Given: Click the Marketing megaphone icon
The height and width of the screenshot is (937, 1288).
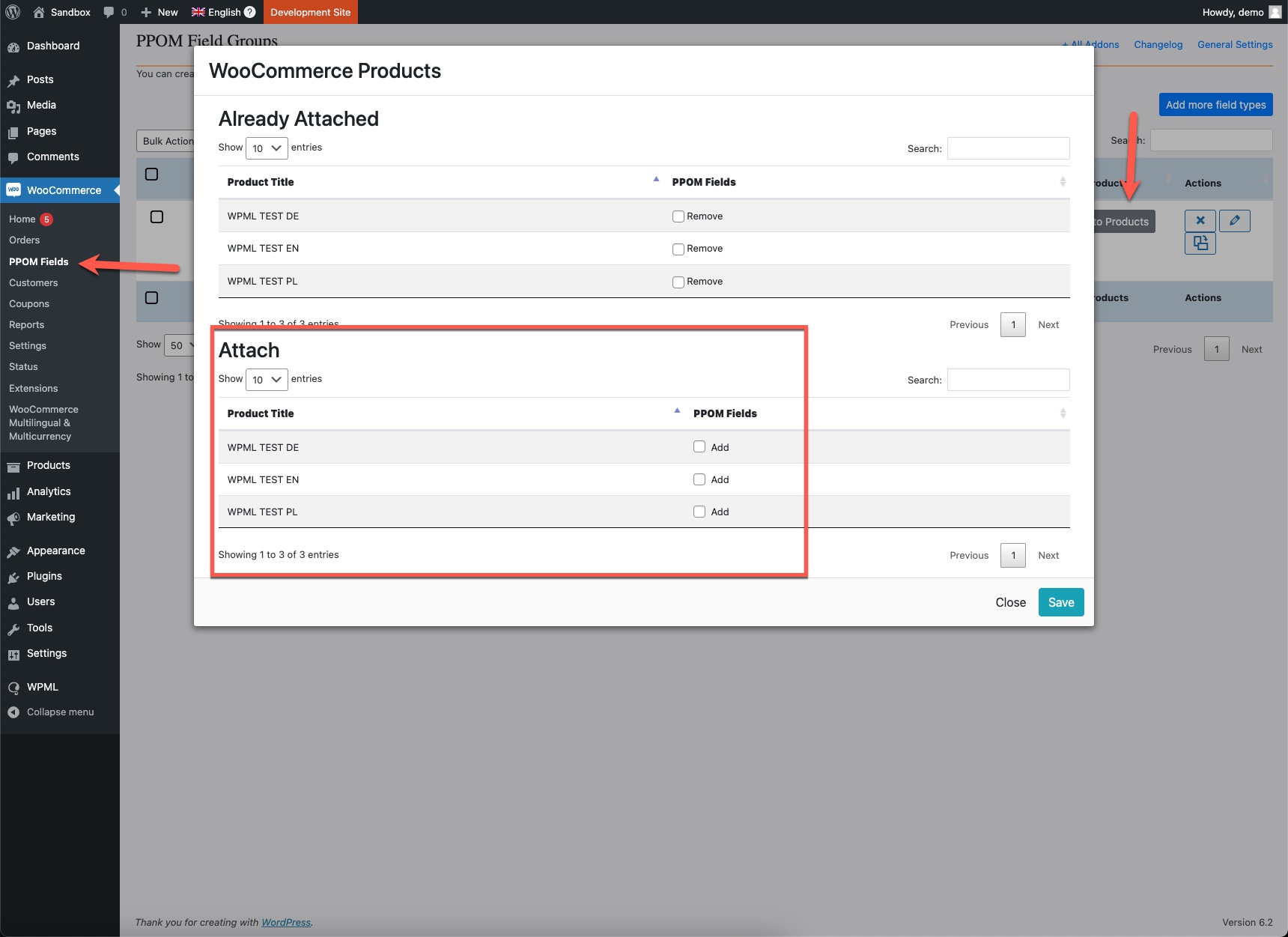Looking at the screenshot, I should click(13, 518).
